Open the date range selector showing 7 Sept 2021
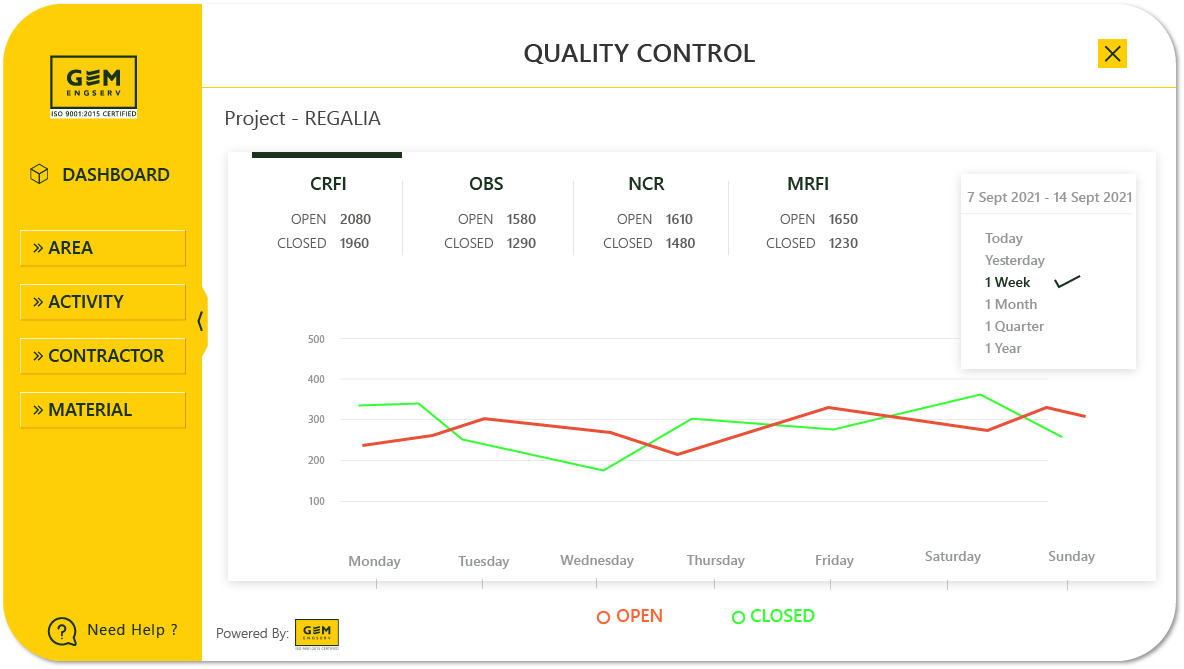1184x669 pixels. point(1047,197)
